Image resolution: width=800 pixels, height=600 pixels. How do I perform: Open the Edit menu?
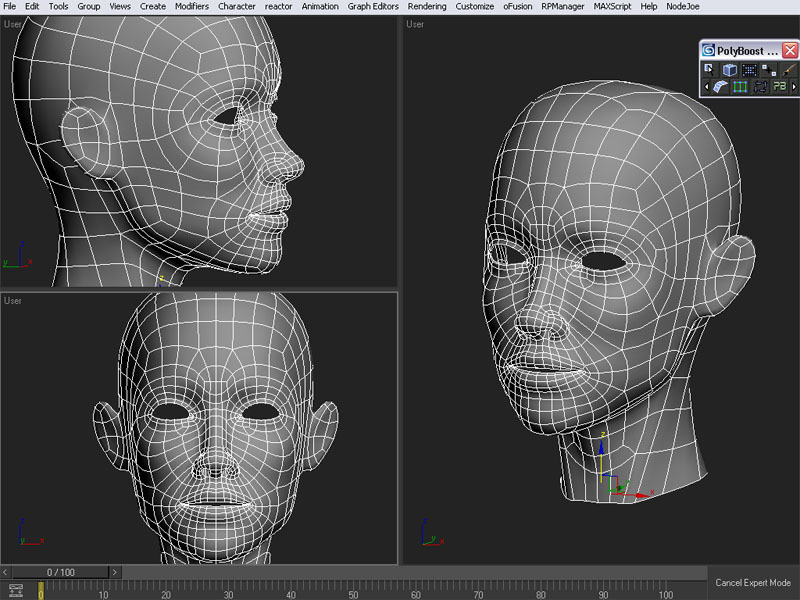[32, 7]
